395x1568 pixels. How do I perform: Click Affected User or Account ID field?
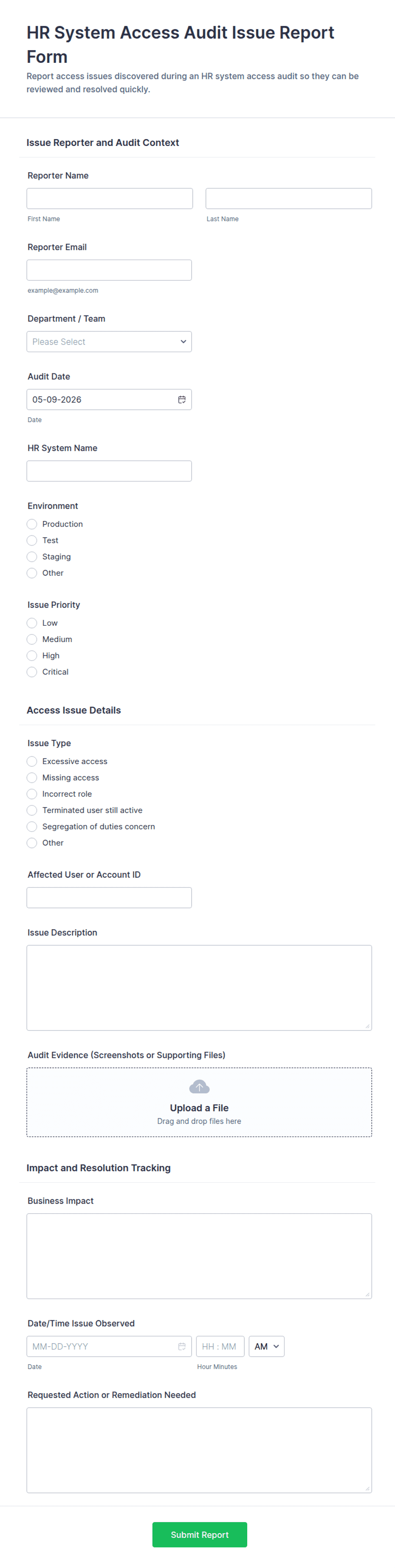click(109, 898)
